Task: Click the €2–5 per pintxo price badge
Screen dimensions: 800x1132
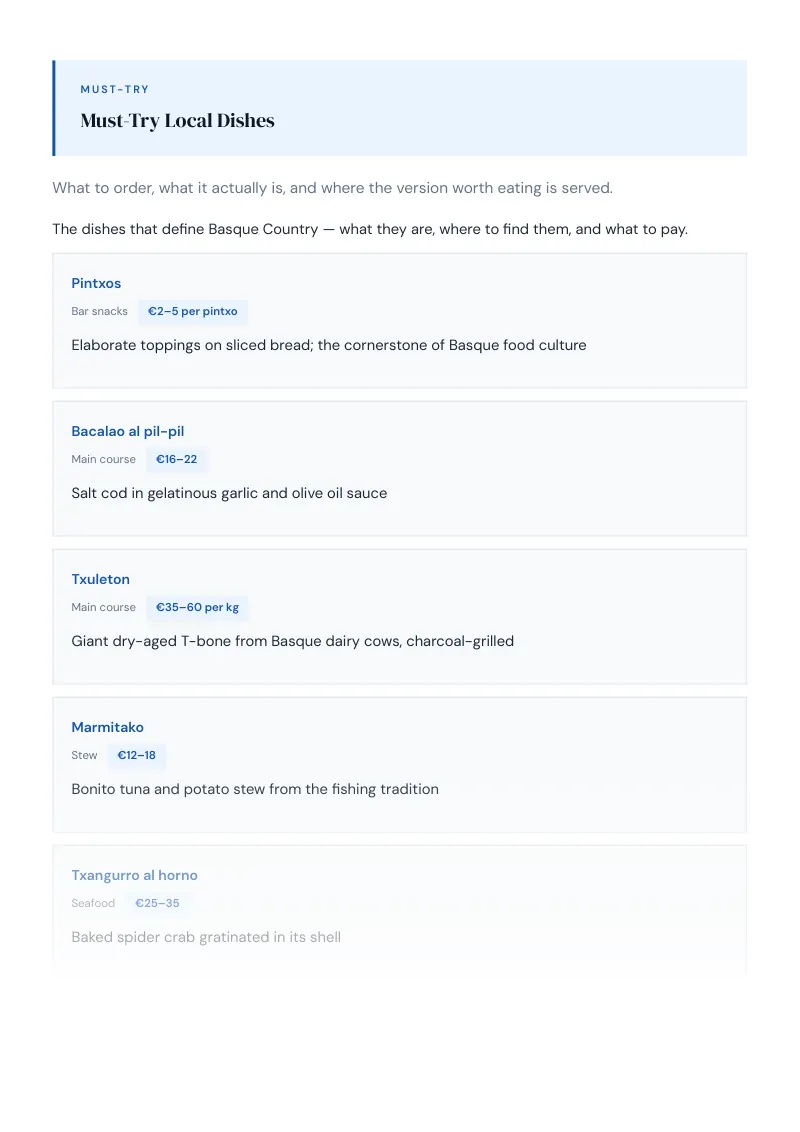Action: click(x=193, y=311)
